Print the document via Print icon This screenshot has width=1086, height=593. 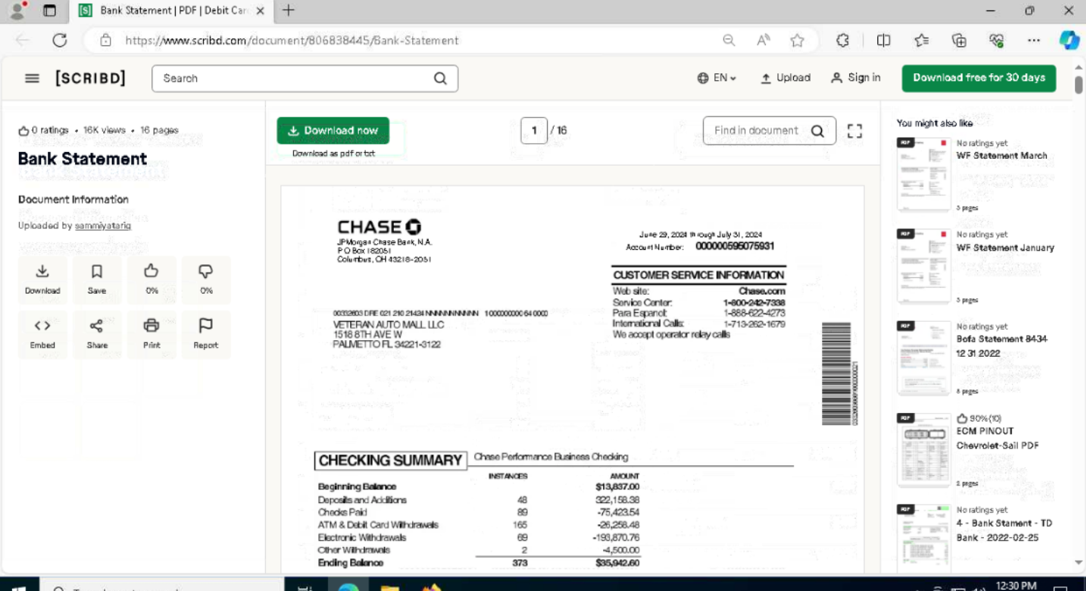151,333
